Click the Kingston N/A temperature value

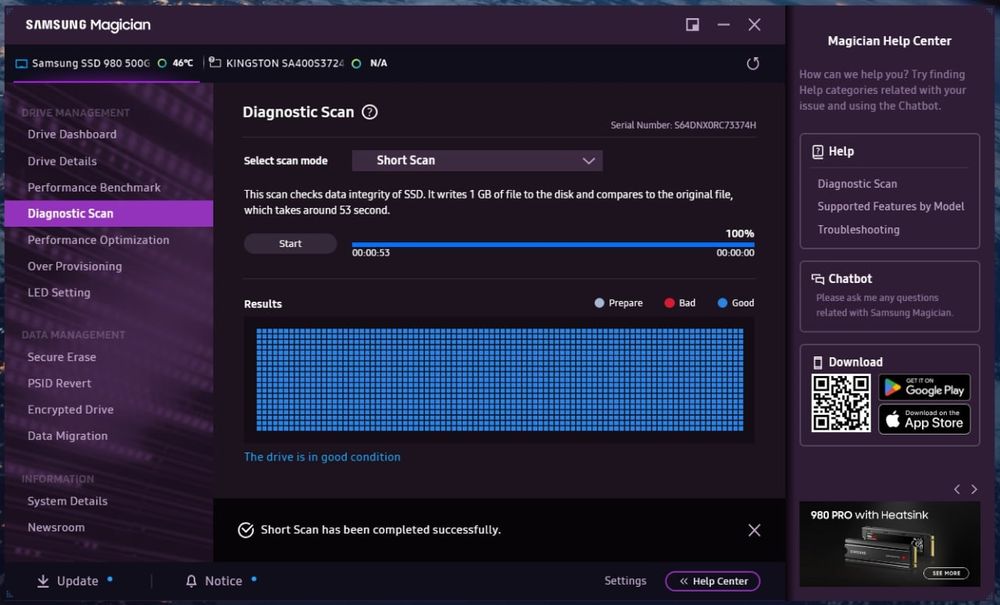coord(378,63)
